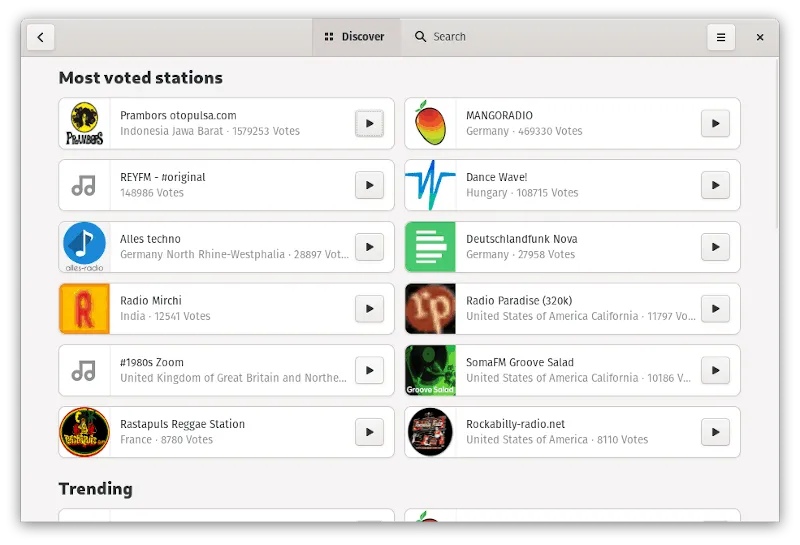Viewport: 800px width, 545px height.
Task: Select 'Rastapuls Reggae Station' title text
Action: (182, 424)
